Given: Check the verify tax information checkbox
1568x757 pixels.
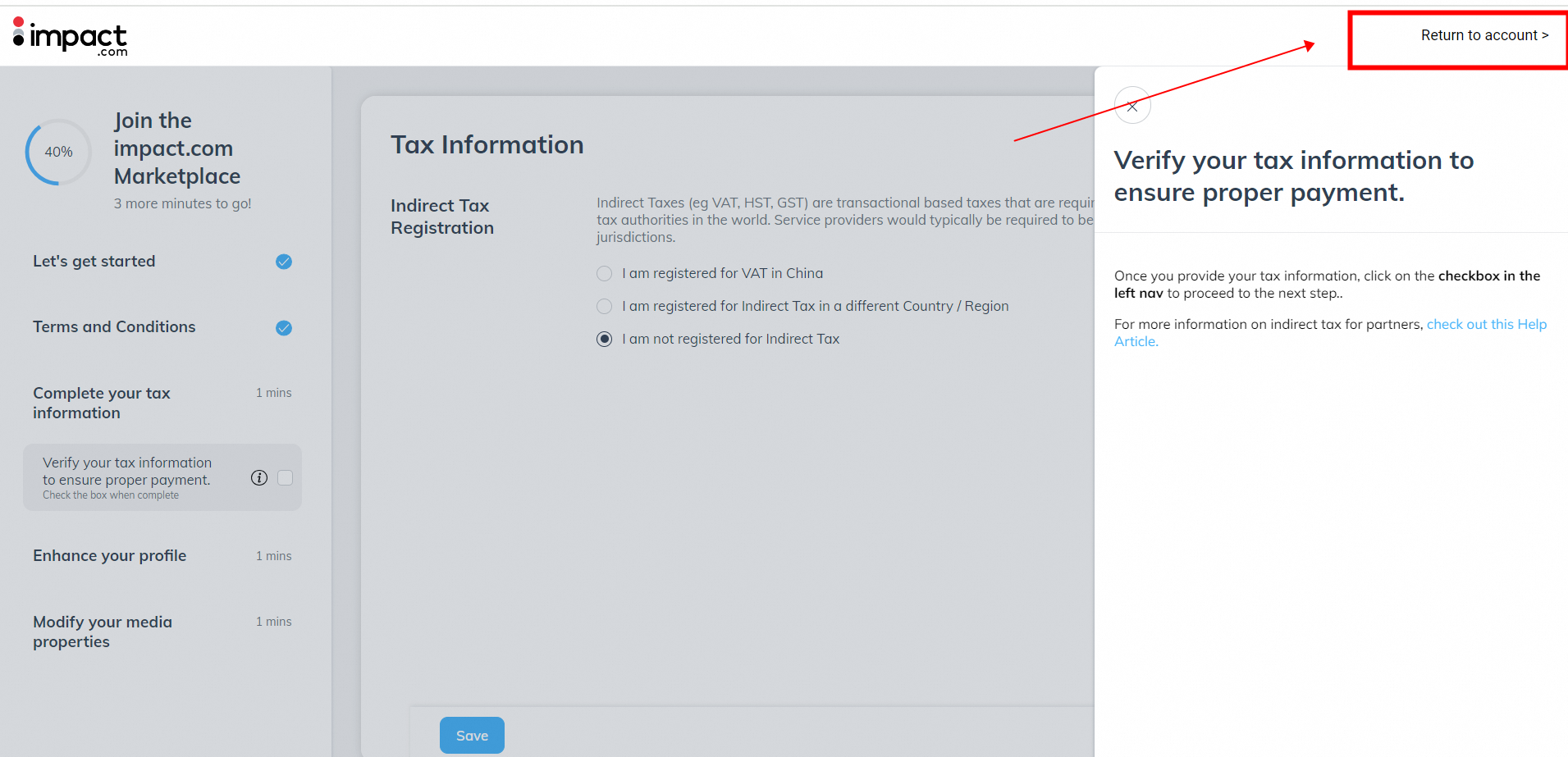Looking at the screenshot, I should click(286, 477).
